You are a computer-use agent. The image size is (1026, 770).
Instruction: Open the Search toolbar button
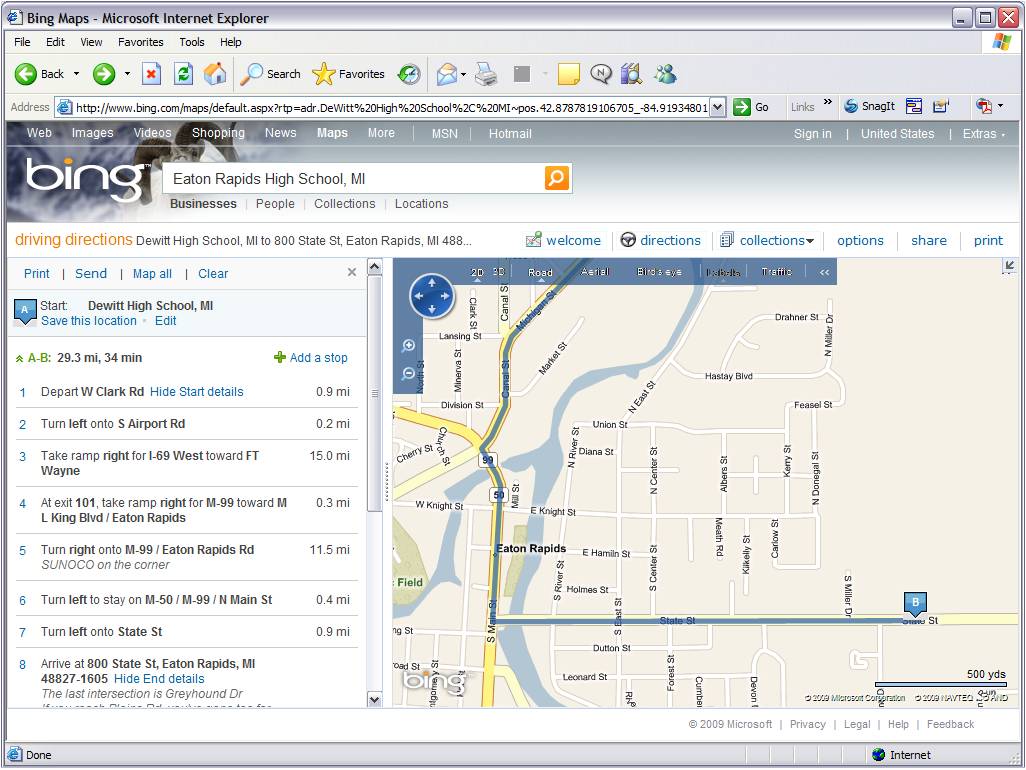pyautogui.click(x=270, y=74)
